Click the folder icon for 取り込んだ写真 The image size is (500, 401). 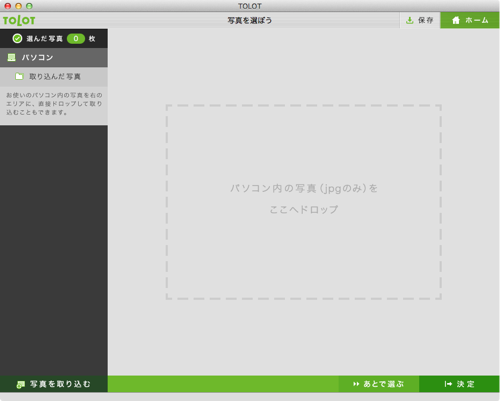pyautogui.click(x=19, y=76)
